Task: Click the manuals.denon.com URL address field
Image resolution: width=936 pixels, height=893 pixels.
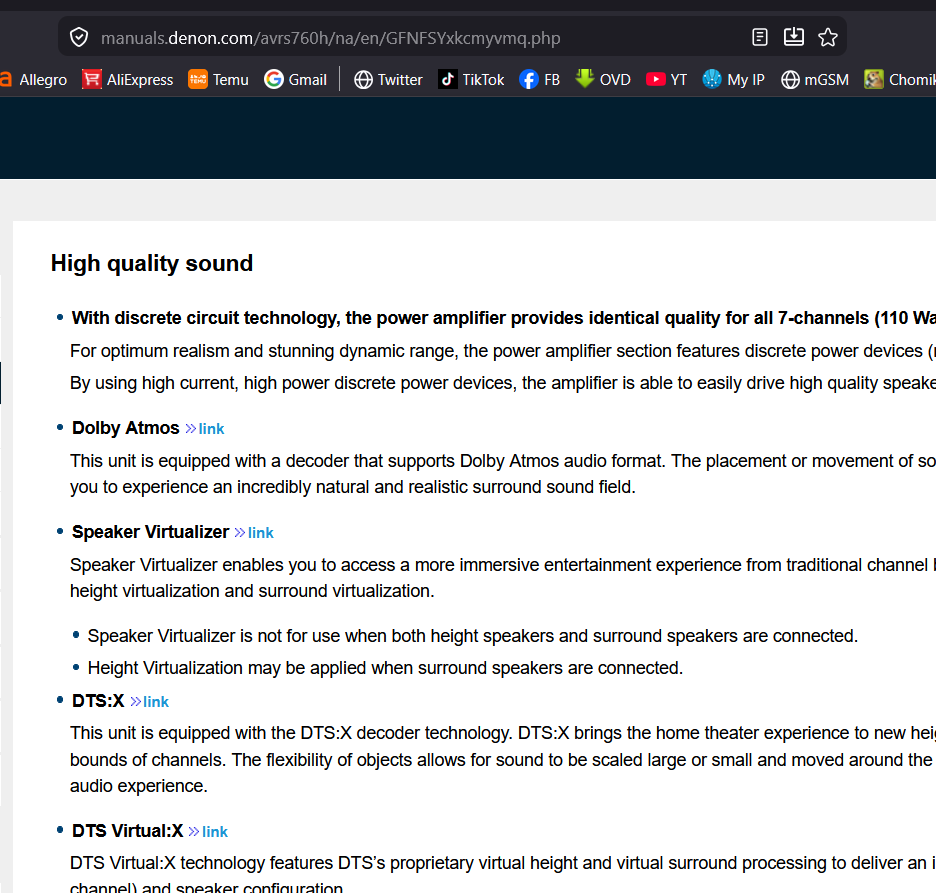Action: pyautogui.click(x=400, y=38)
